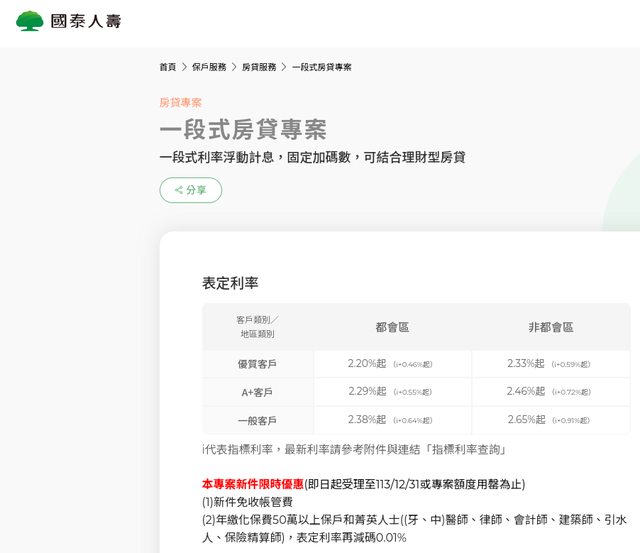
Task: Select the 都會區 column header
Action: 392,327
